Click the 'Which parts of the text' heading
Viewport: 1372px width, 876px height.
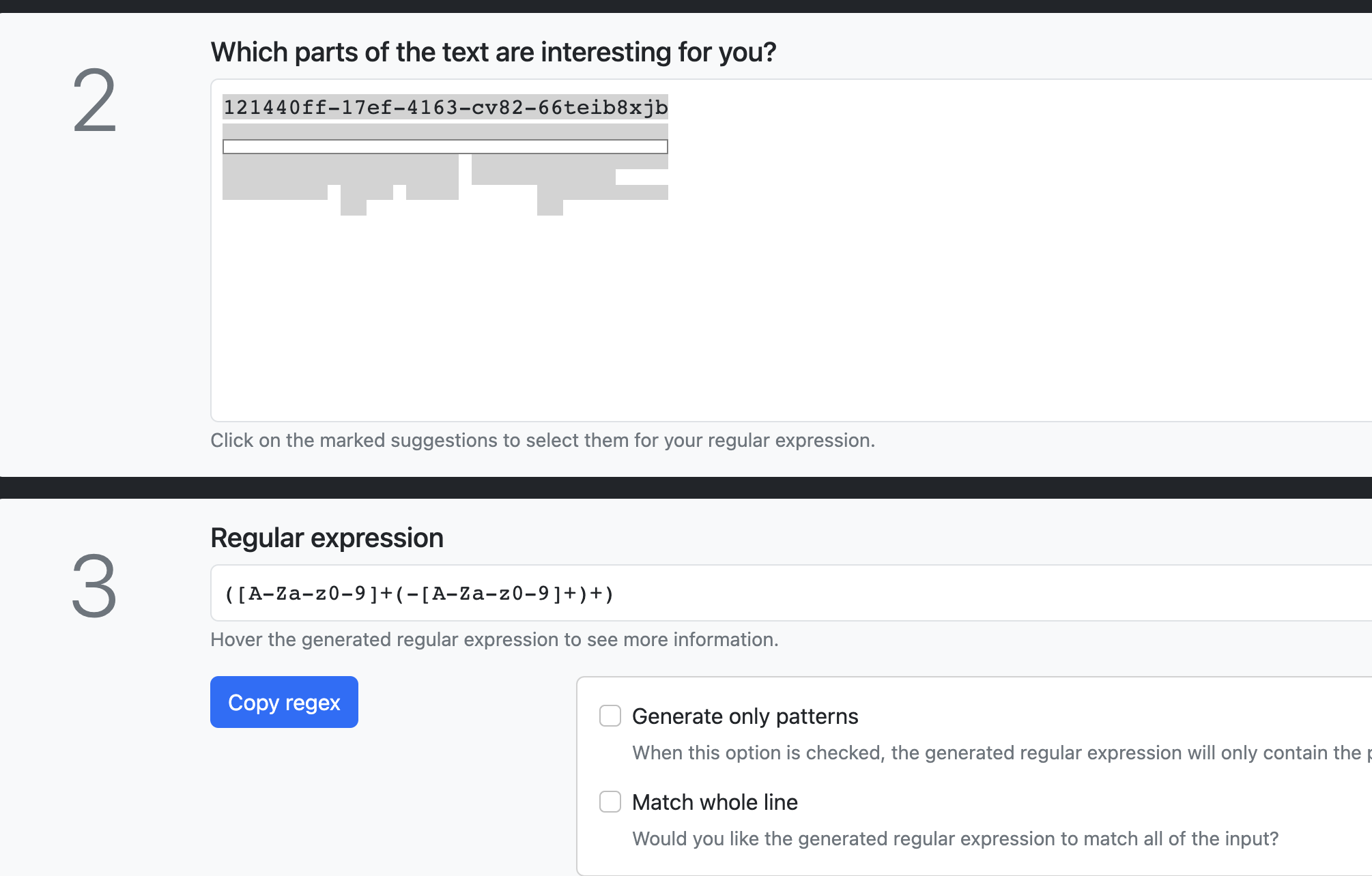click(493, 53)
